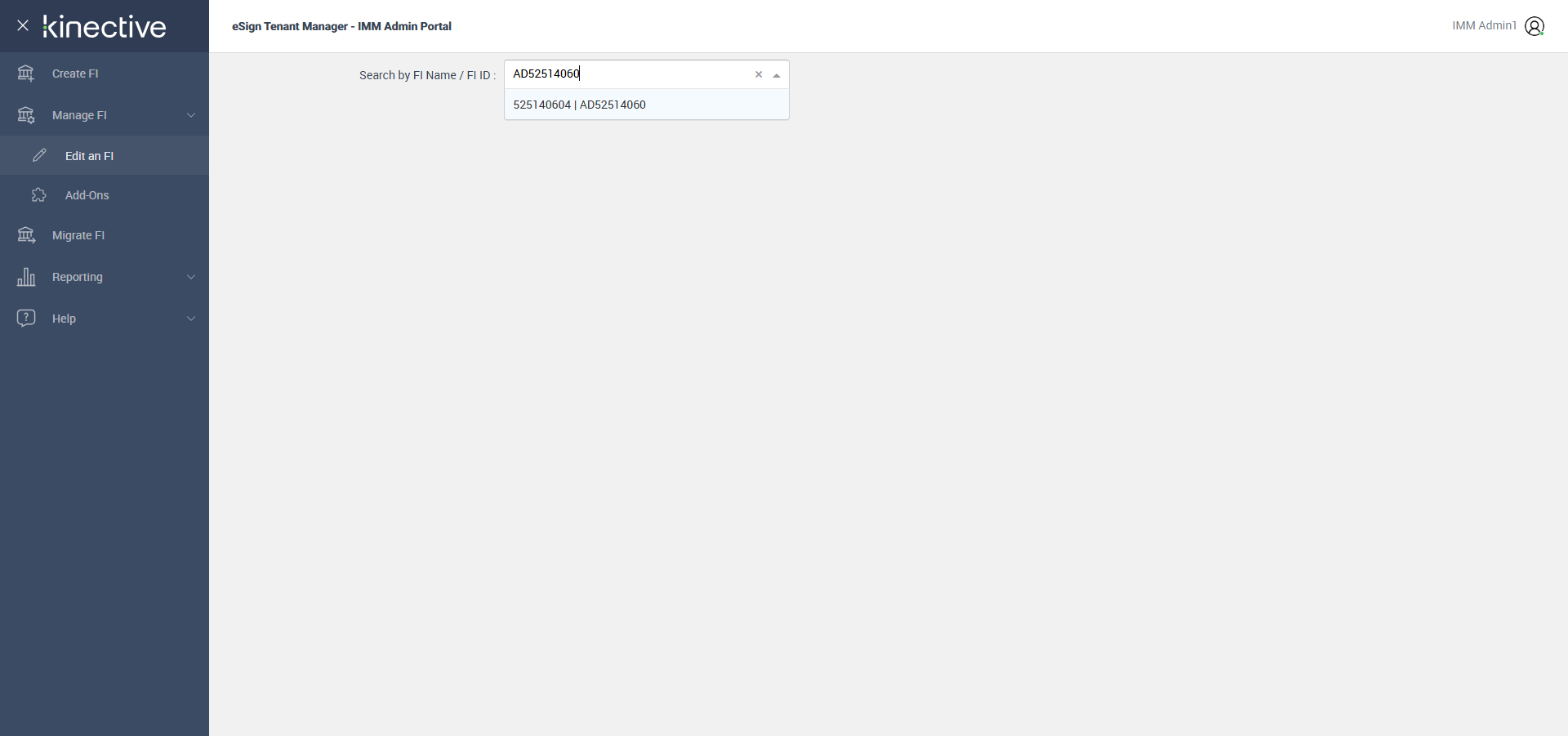The width and height of the screenshot is (1568, 736).
Task: Click the Edit an FI pencil icon
Action: [39, 155]
